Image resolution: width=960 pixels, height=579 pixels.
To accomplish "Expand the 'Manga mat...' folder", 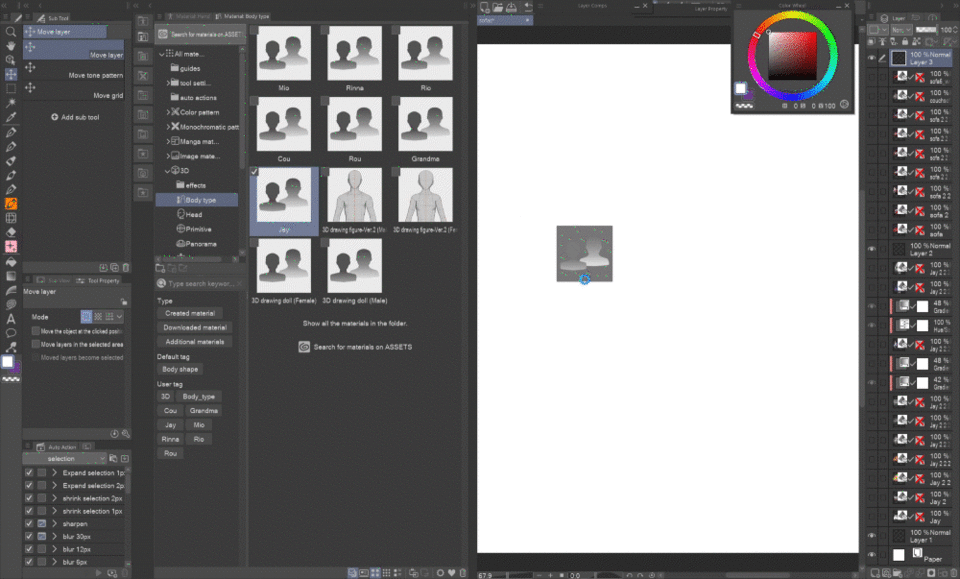I will [168, 141].
